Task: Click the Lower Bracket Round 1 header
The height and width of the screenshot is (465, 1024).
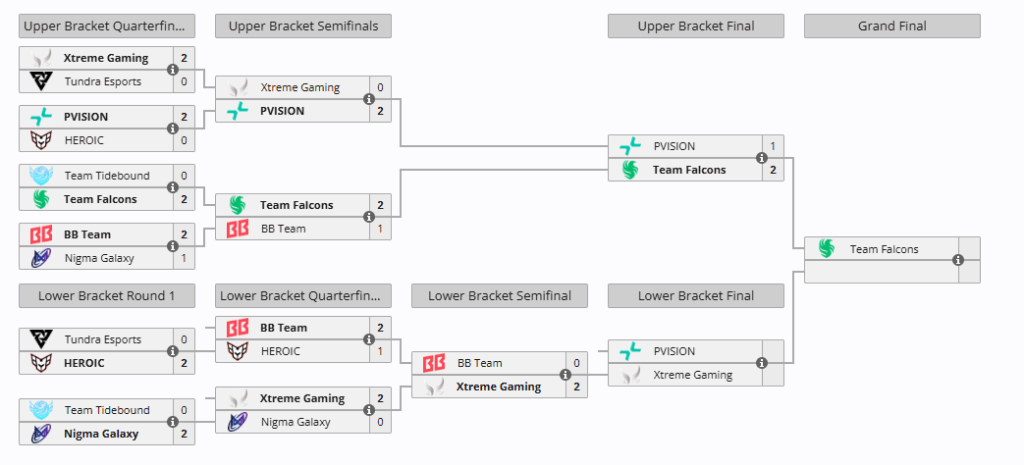Action: [107, 296]
